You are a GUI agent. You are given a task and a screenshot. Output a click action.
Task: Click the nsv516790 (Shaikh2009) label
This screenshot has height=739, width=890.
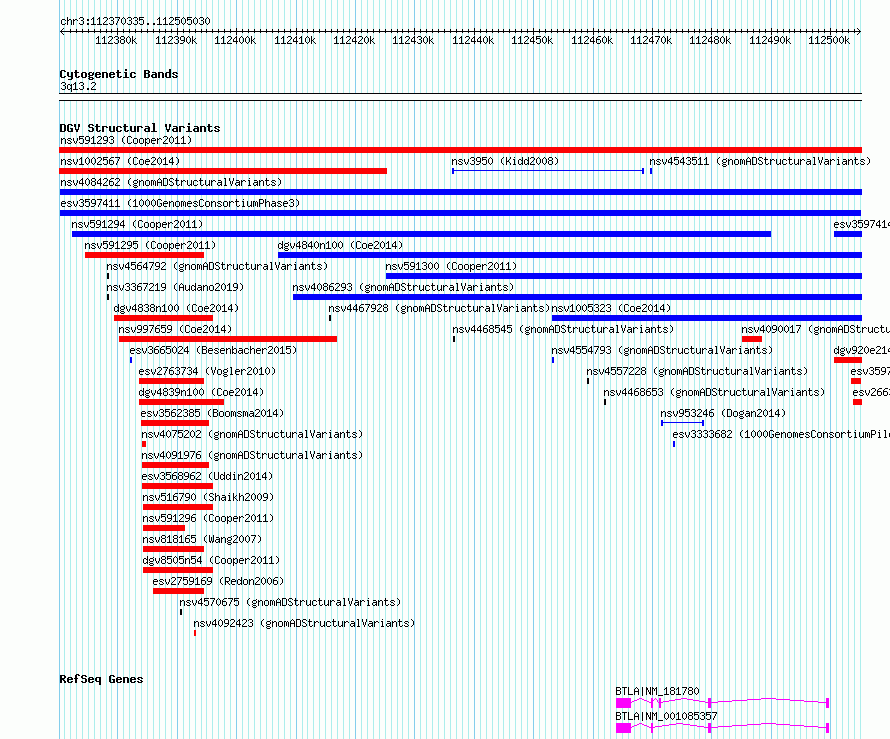[x=208, y=497]
